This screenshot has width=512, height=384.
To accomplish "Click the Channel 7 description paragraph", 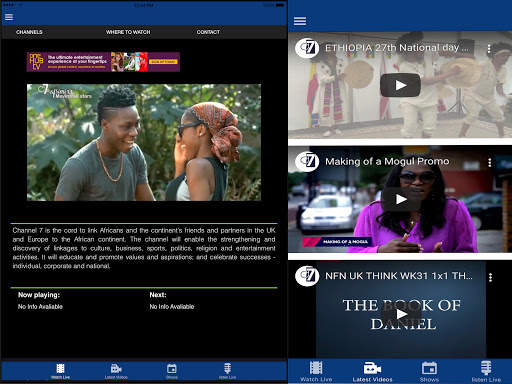I will coord(144,248).
